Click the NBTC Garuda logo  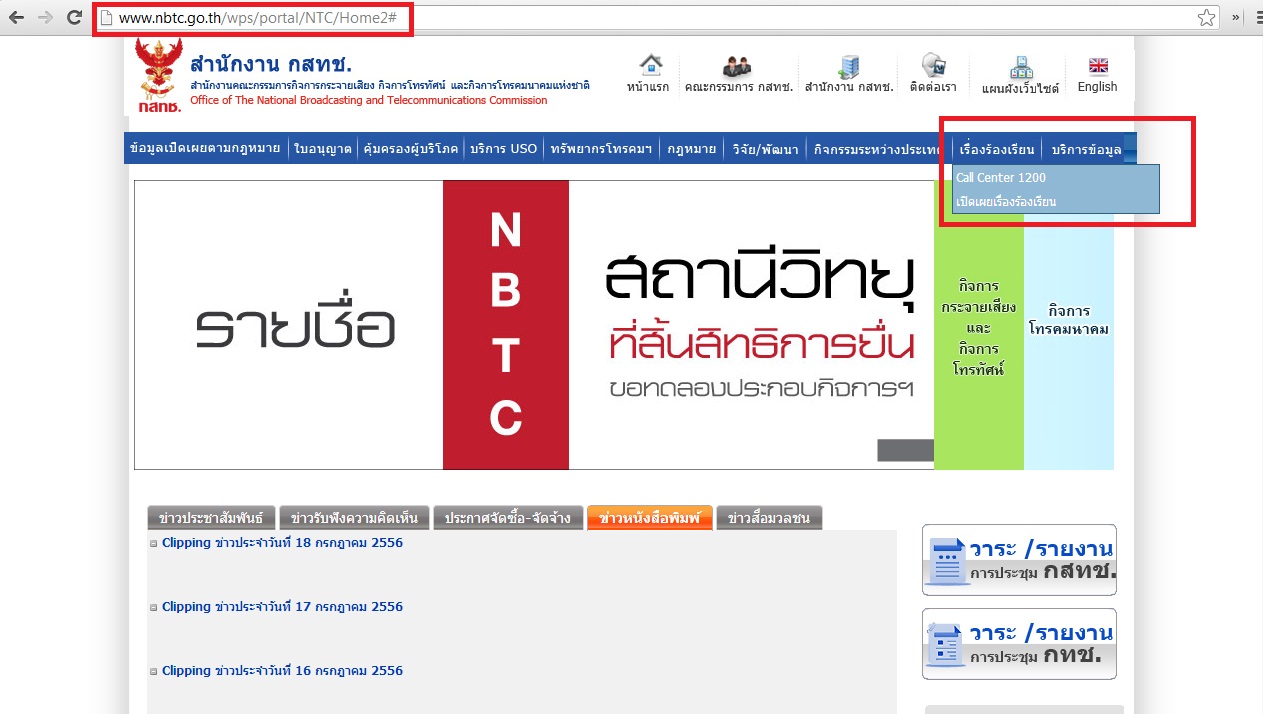point(159,77)
